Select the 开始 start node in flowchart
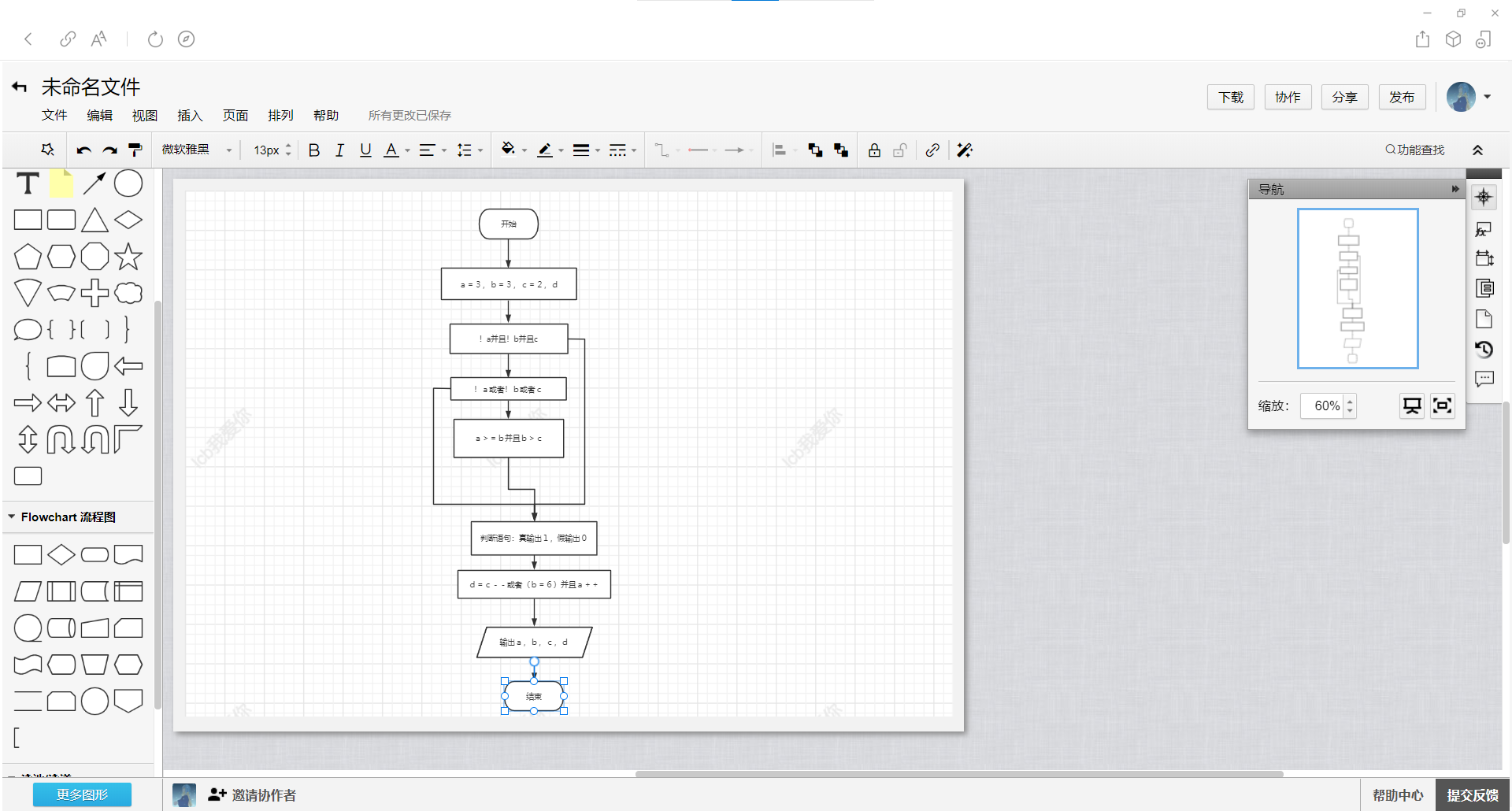This screenshot has height=811, width=1512. [x=509, y=224]
